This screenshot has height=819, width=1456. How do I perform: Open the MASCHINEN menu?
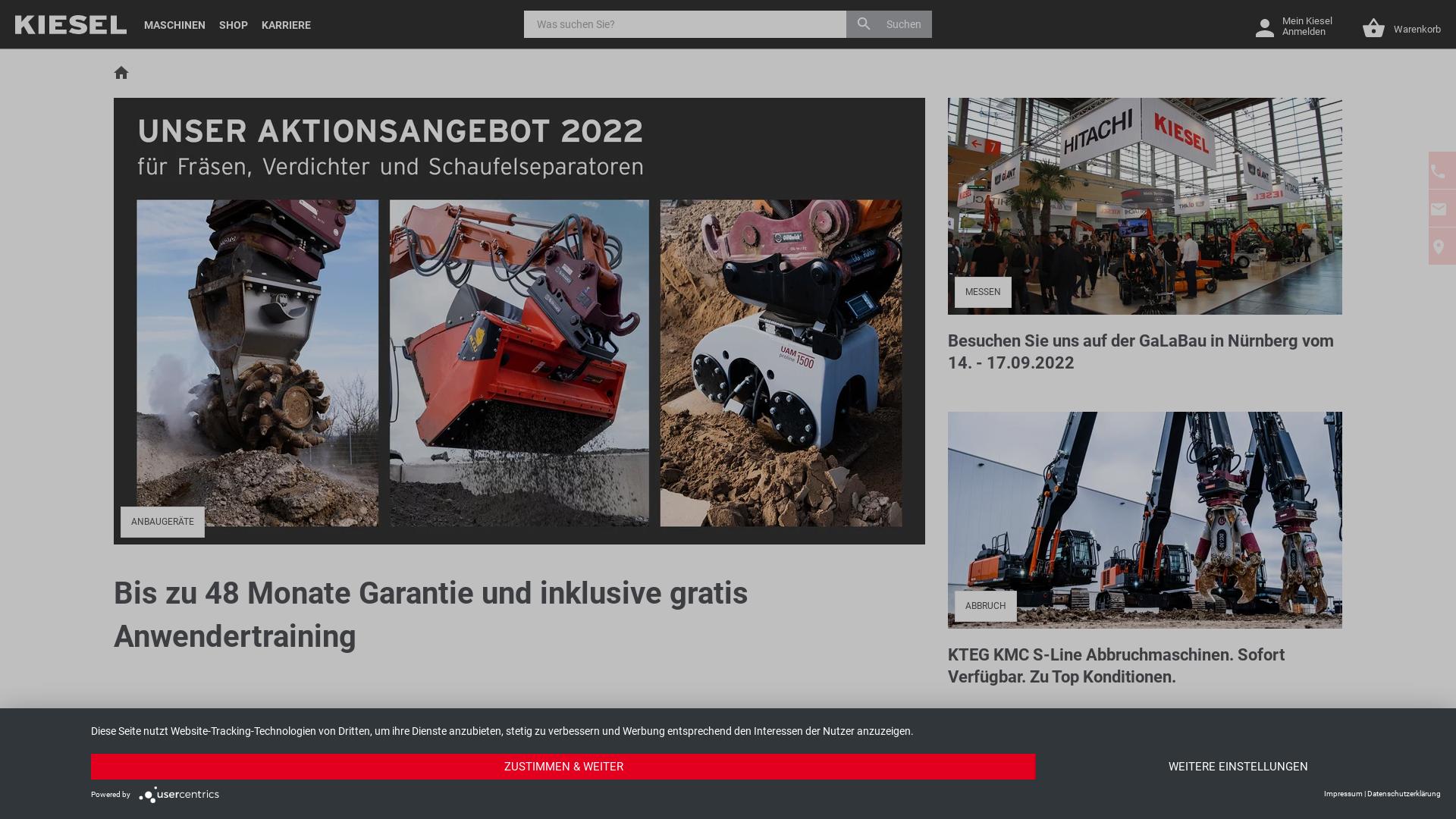click(x=174, y=25)
